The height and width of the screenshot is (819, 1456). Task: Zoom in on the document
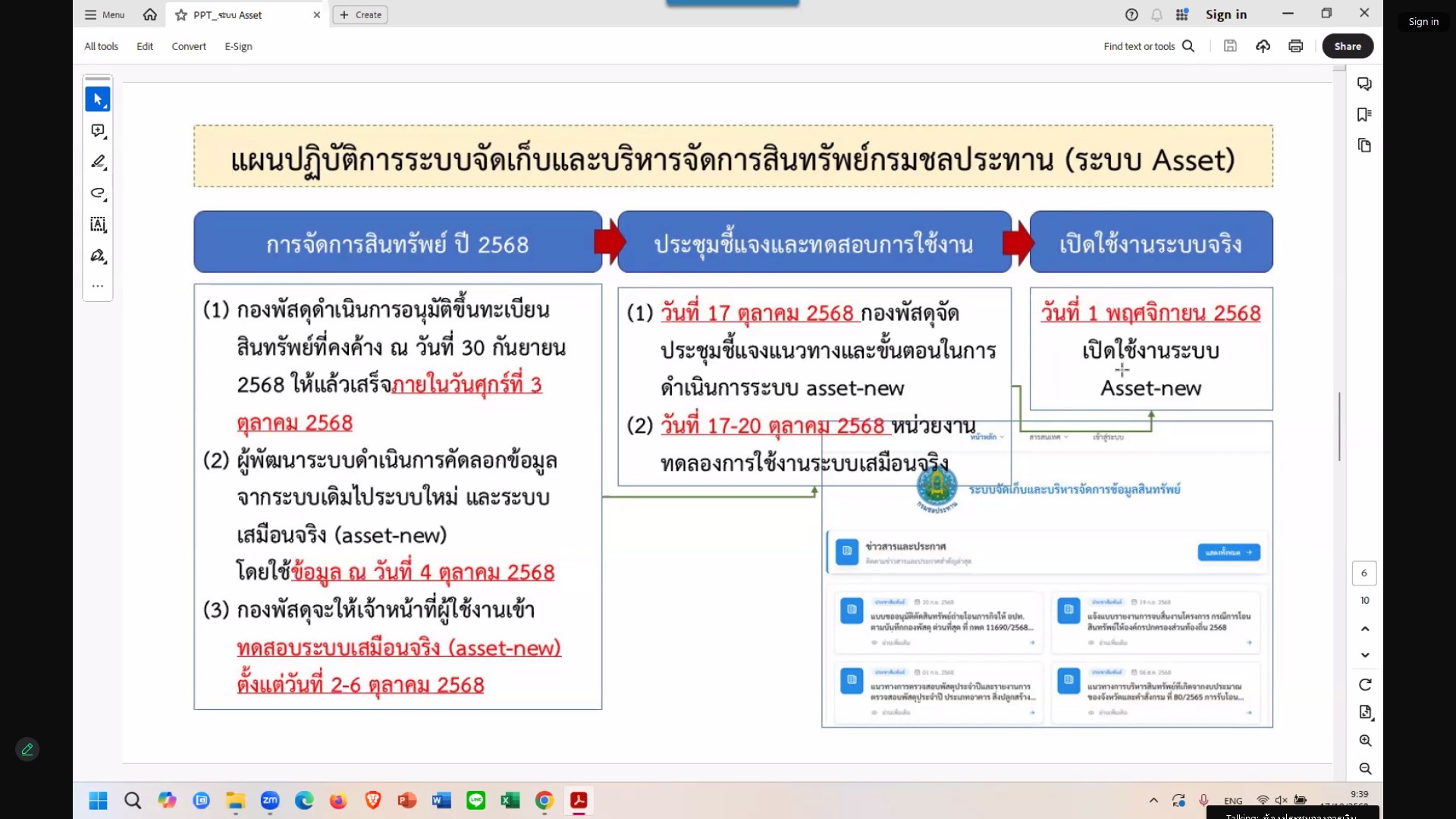1365,741
